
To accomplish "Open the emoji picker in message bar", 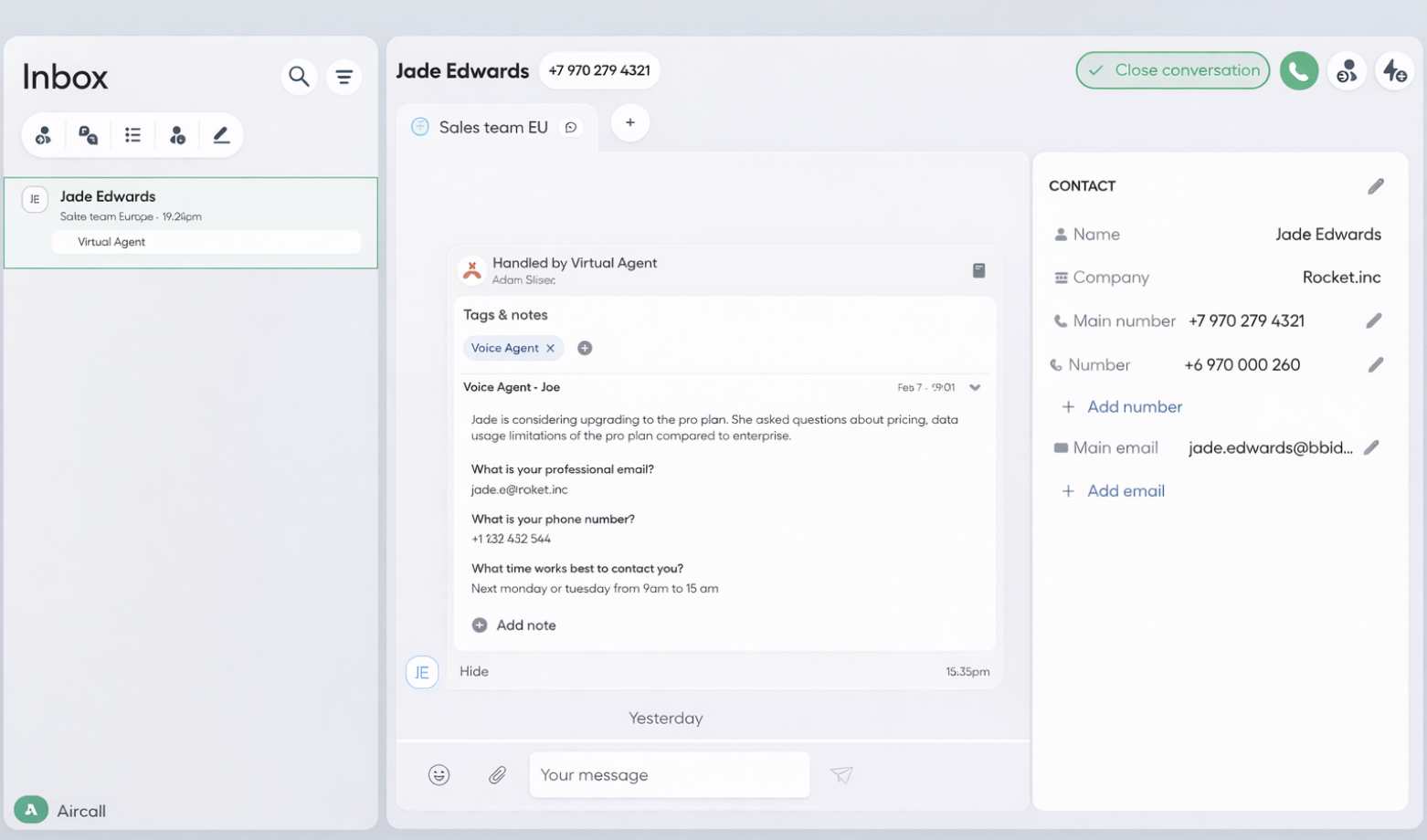I will tap(439, 775).
